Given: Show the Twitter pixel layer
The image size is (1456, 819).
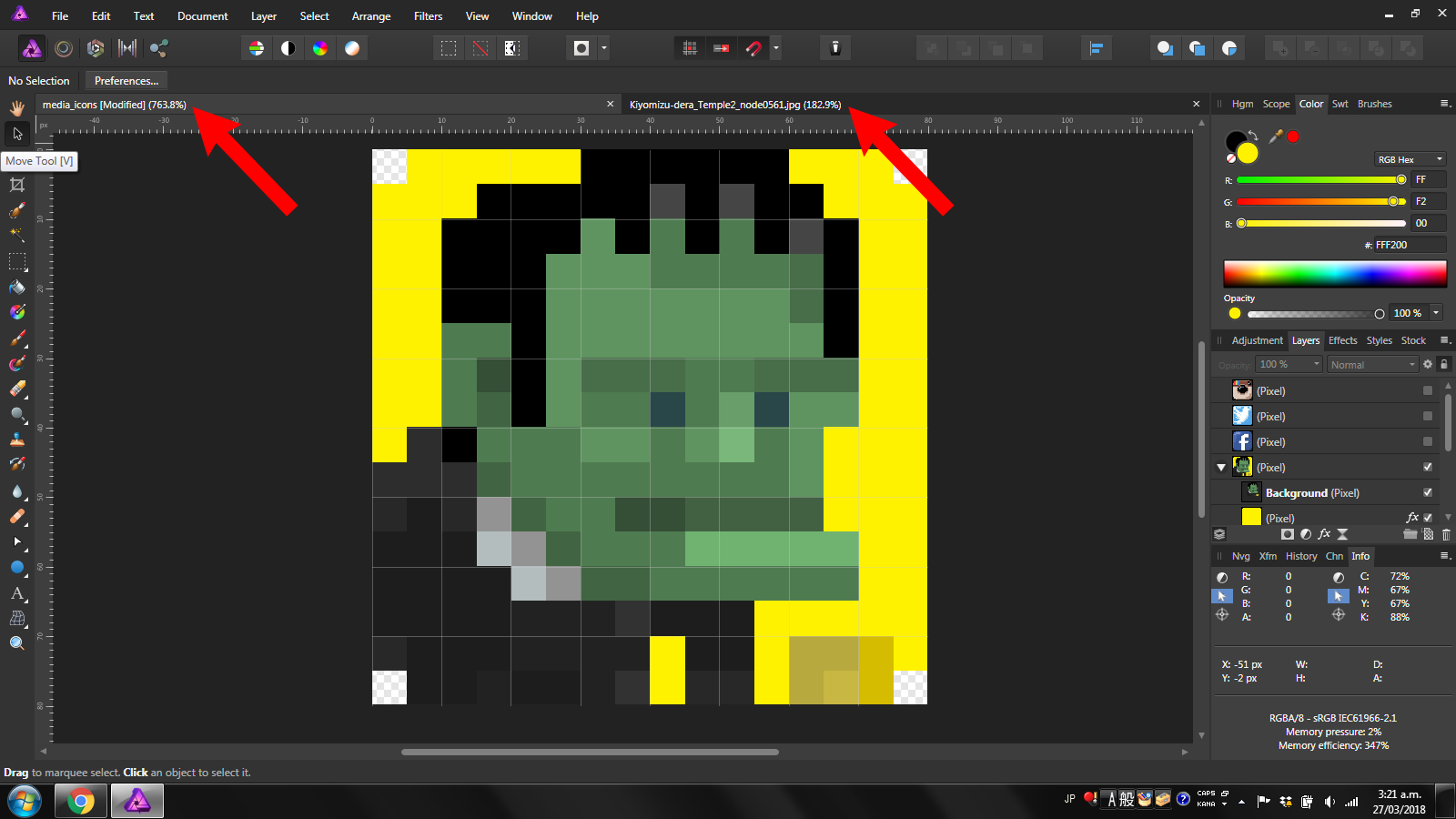Looking at the screenshot, I should [1428, 416].
